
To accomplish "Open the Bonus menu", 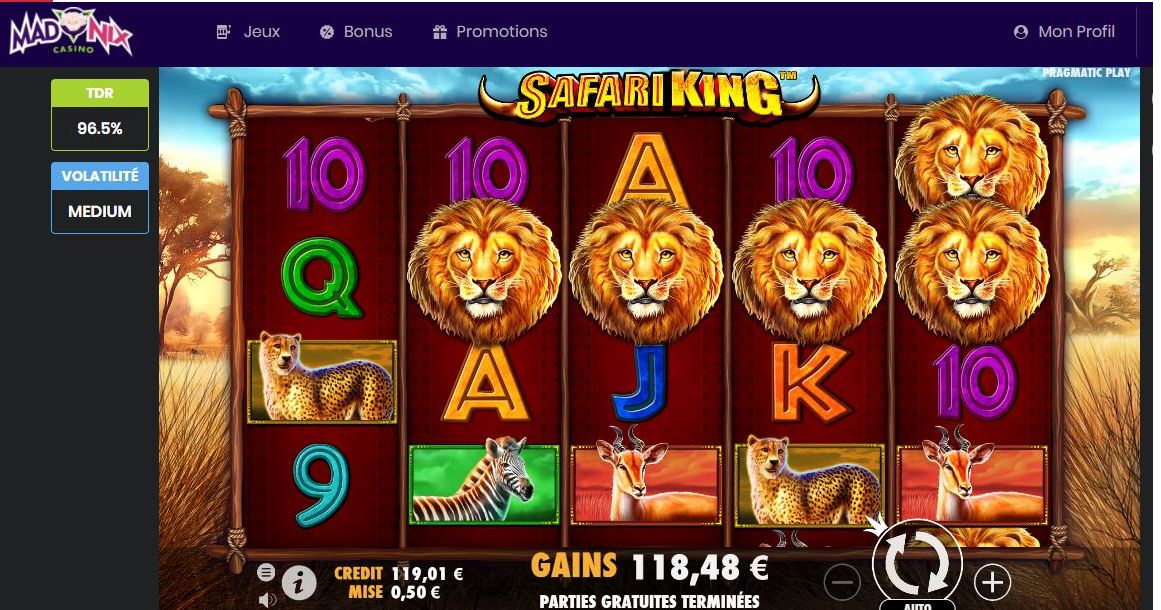I will pyautogui.click(x=355, y=32).
